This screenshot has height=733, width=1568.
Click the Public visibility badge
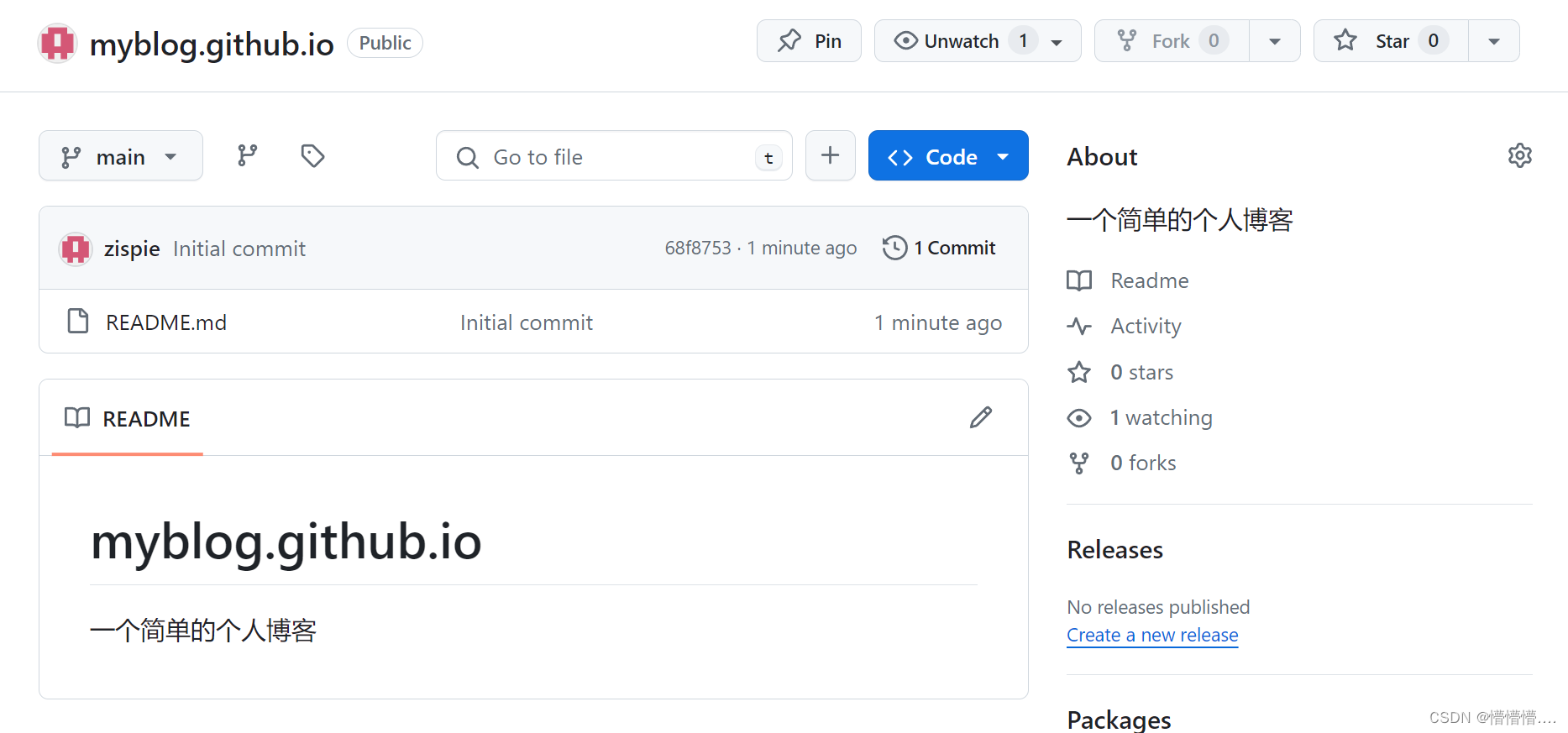pyautogui.click(x=385, y=43)
